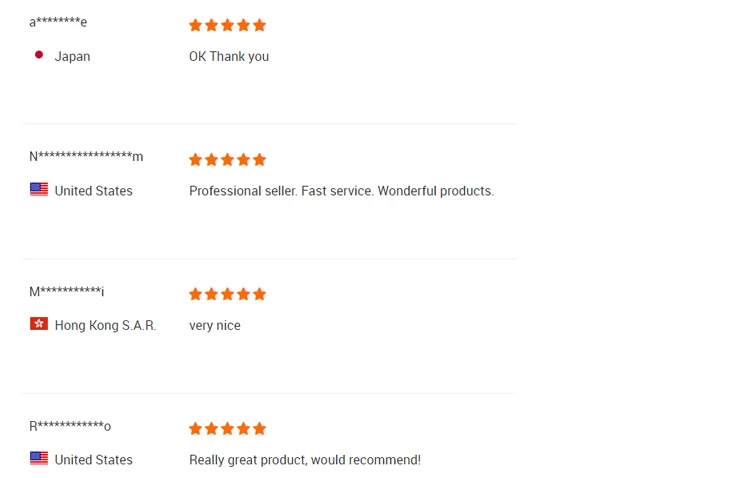Click the "Really great product, would recommend!" review

tap(305, 460)
